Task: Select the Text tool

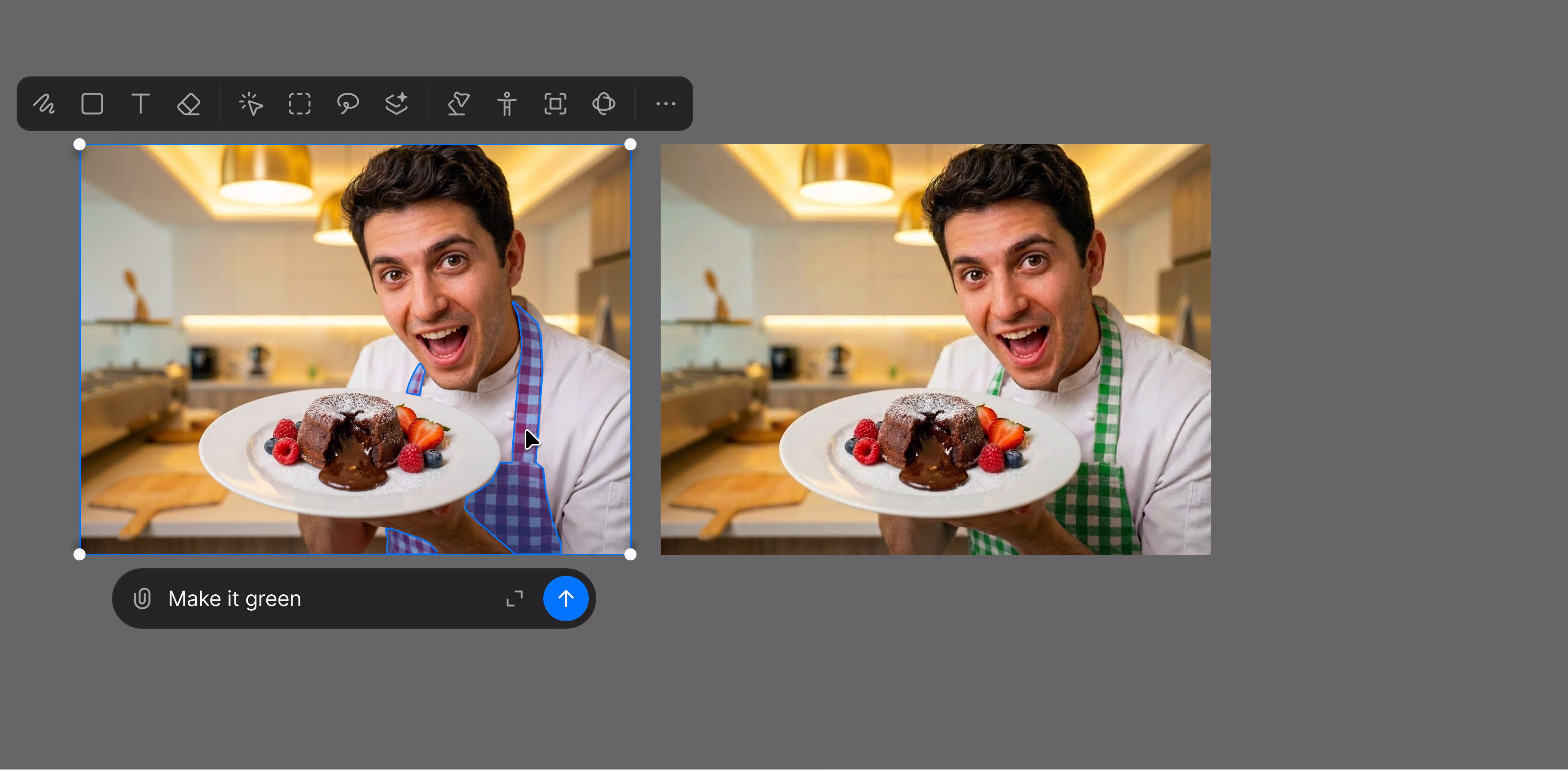Action: tap(141, 104)
